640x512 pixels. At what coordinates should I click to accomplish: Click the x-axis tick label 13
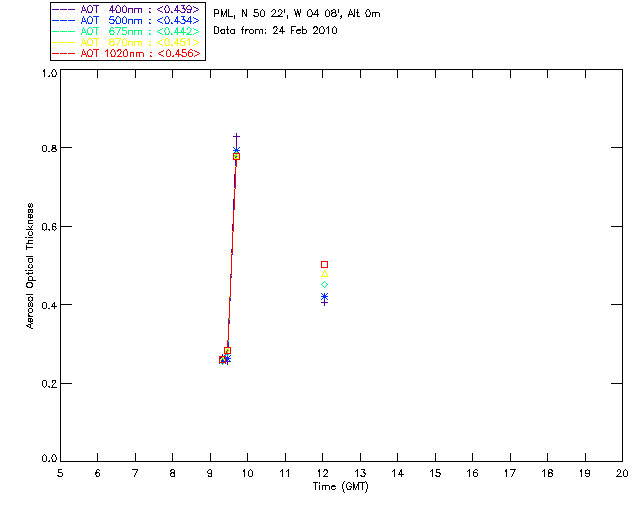(360, 473)
